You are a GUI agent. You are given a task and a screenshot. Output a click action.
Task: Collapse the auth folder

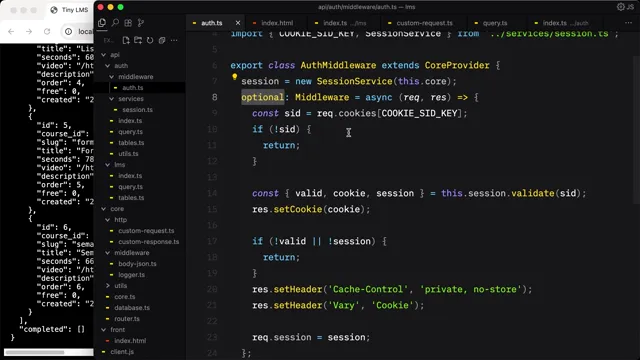[121, 66]
